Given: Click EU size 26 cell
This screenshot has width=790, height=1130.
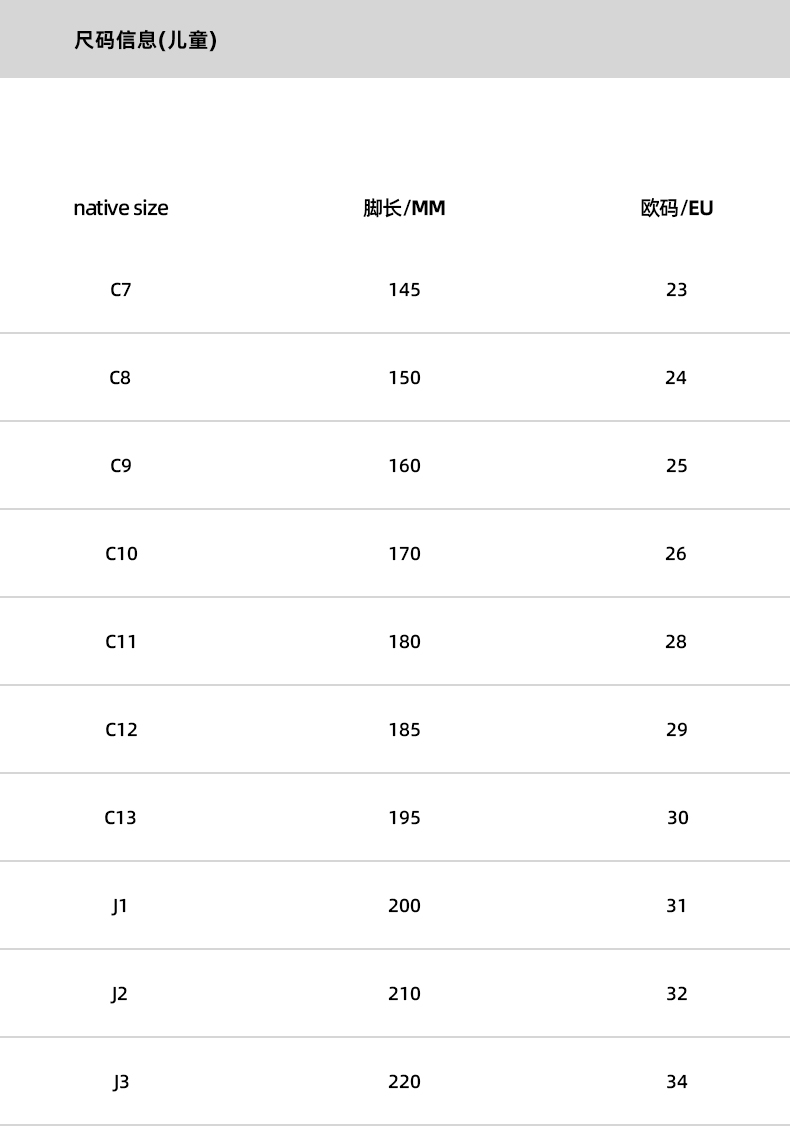Looking at the screenshot, I should [677, 554].
